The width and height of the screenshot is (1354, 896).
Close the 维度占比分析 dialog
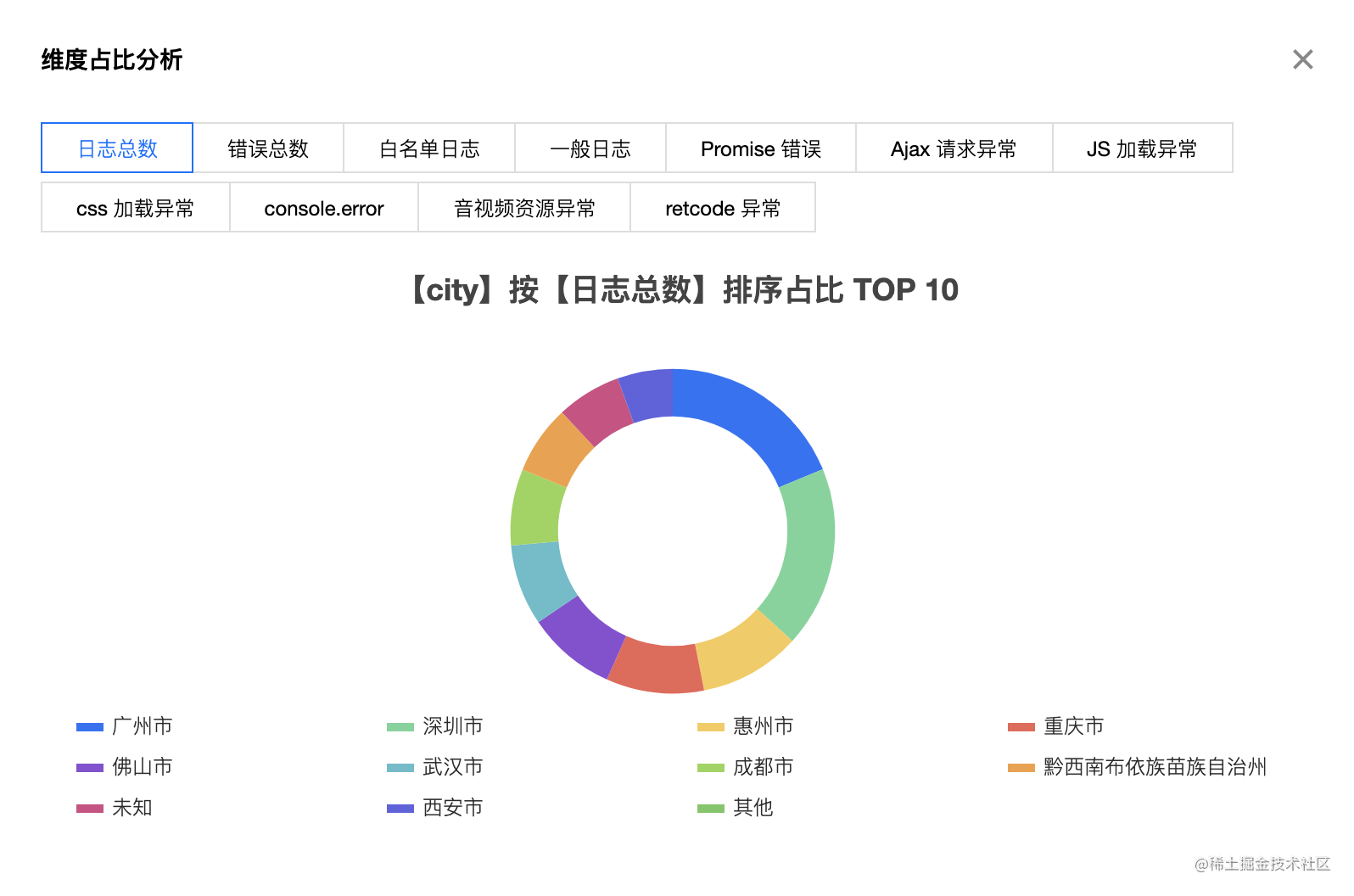click(1302, 59)
